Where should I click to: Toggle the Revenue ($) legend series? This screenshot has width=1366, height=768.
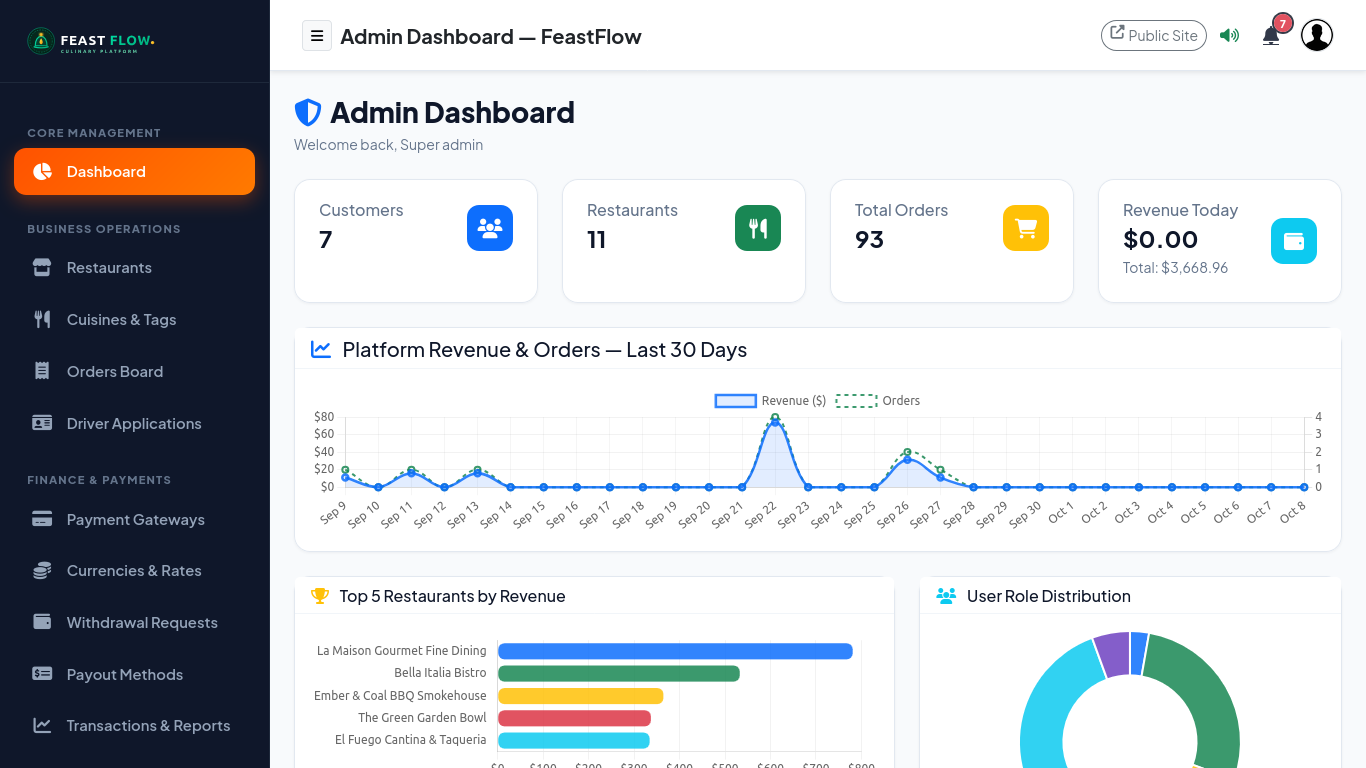coord(770,401)
